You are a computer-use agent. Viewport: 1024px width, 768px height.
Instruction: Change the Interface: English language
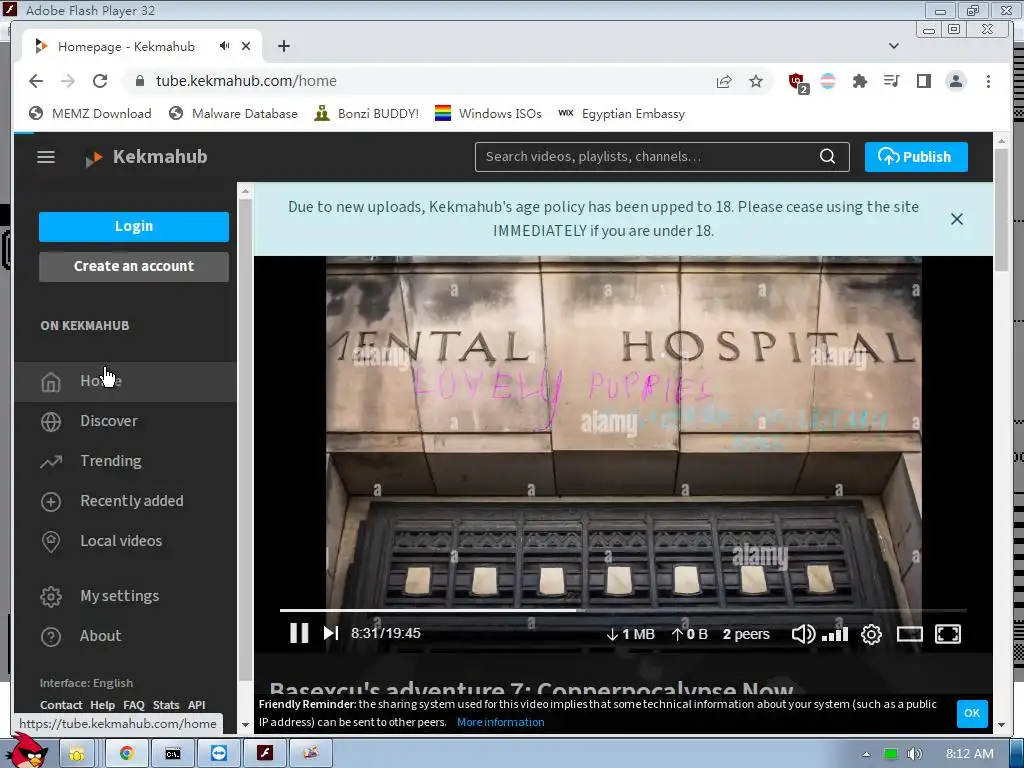[x=86, y=683]
